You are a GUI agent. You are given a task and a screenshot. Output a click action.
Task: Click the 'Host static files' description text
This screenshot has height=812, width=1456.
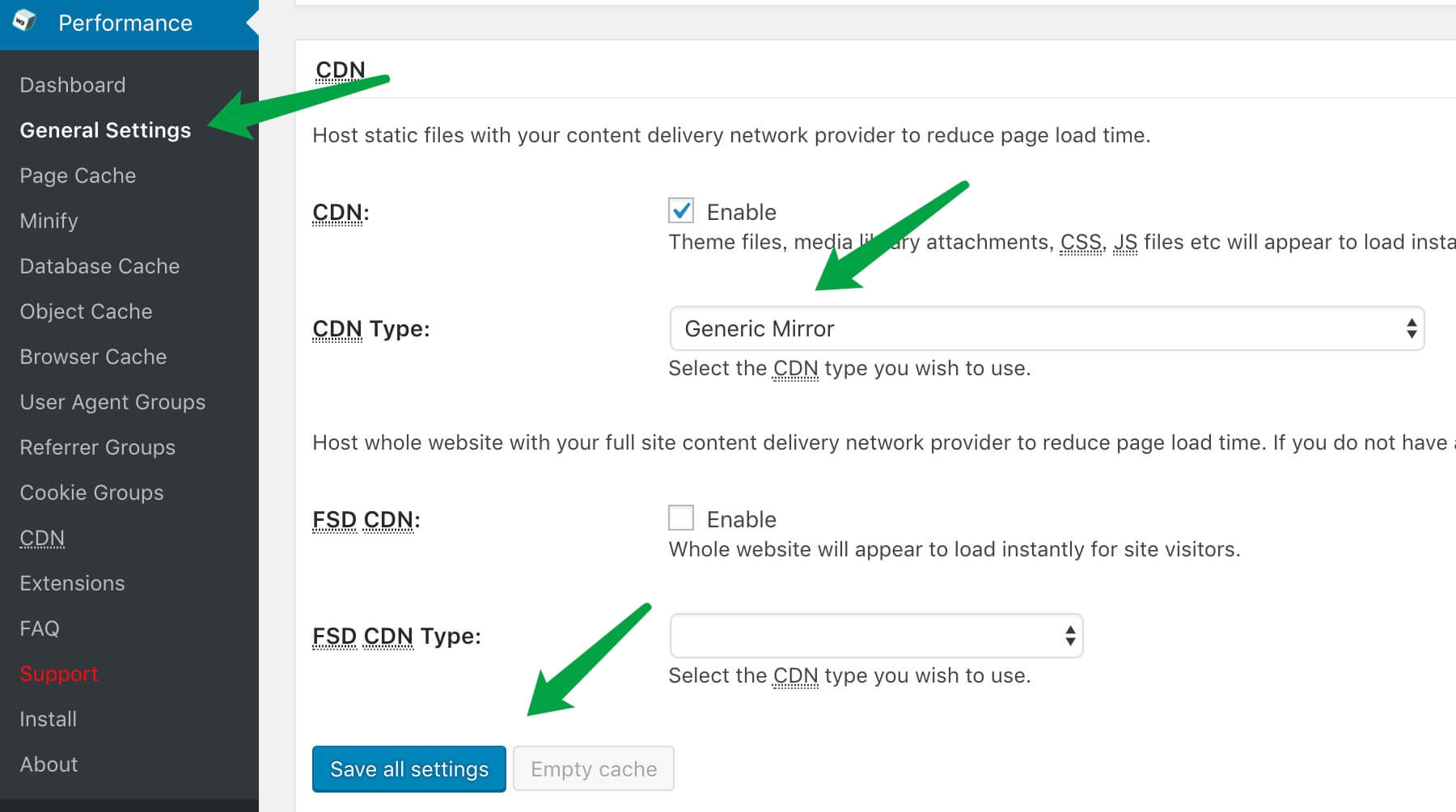click(731, 135)
